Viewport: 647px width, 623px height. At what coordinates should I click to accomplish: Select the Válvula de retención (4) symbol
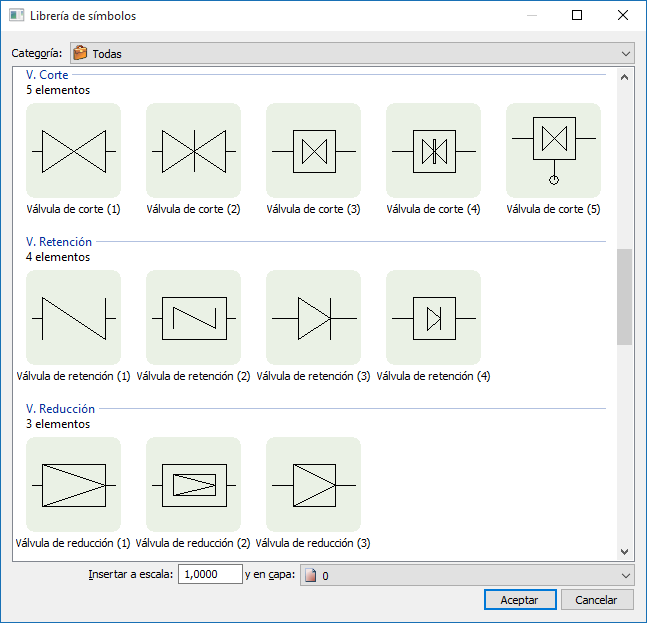point(434,318)
